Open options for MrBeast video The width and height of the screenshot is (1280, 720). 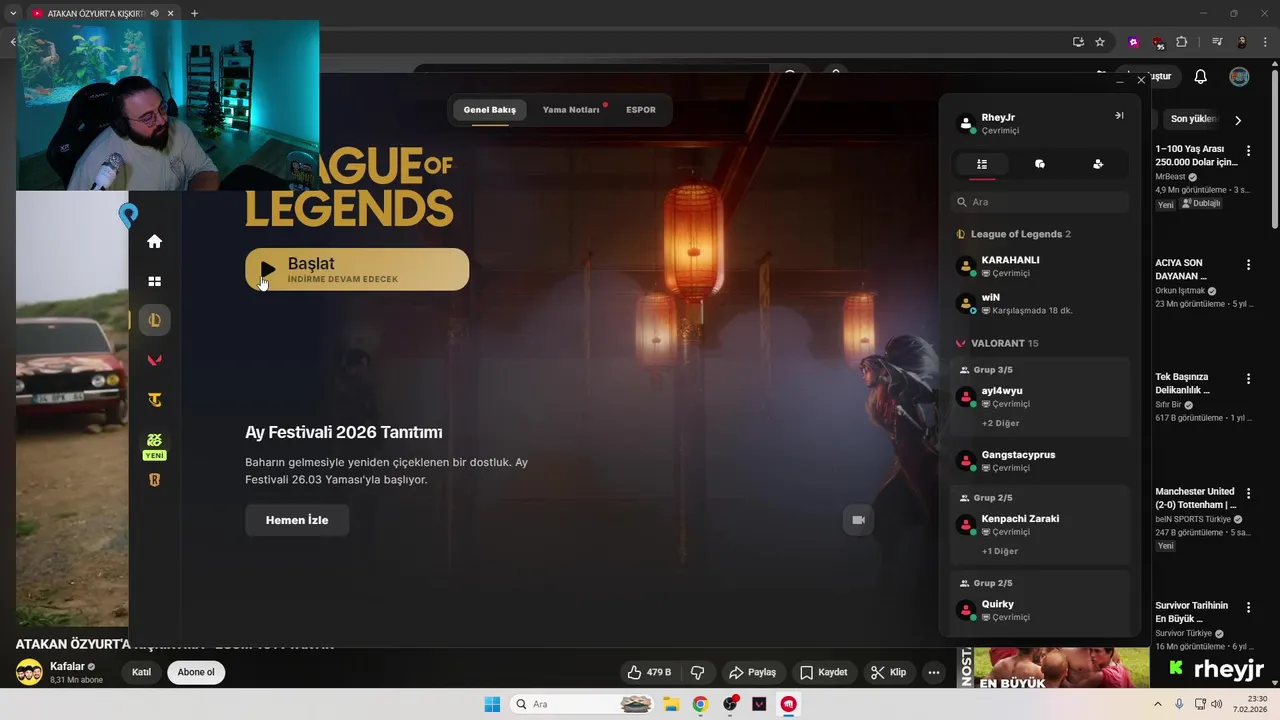tap(1248, 151)
